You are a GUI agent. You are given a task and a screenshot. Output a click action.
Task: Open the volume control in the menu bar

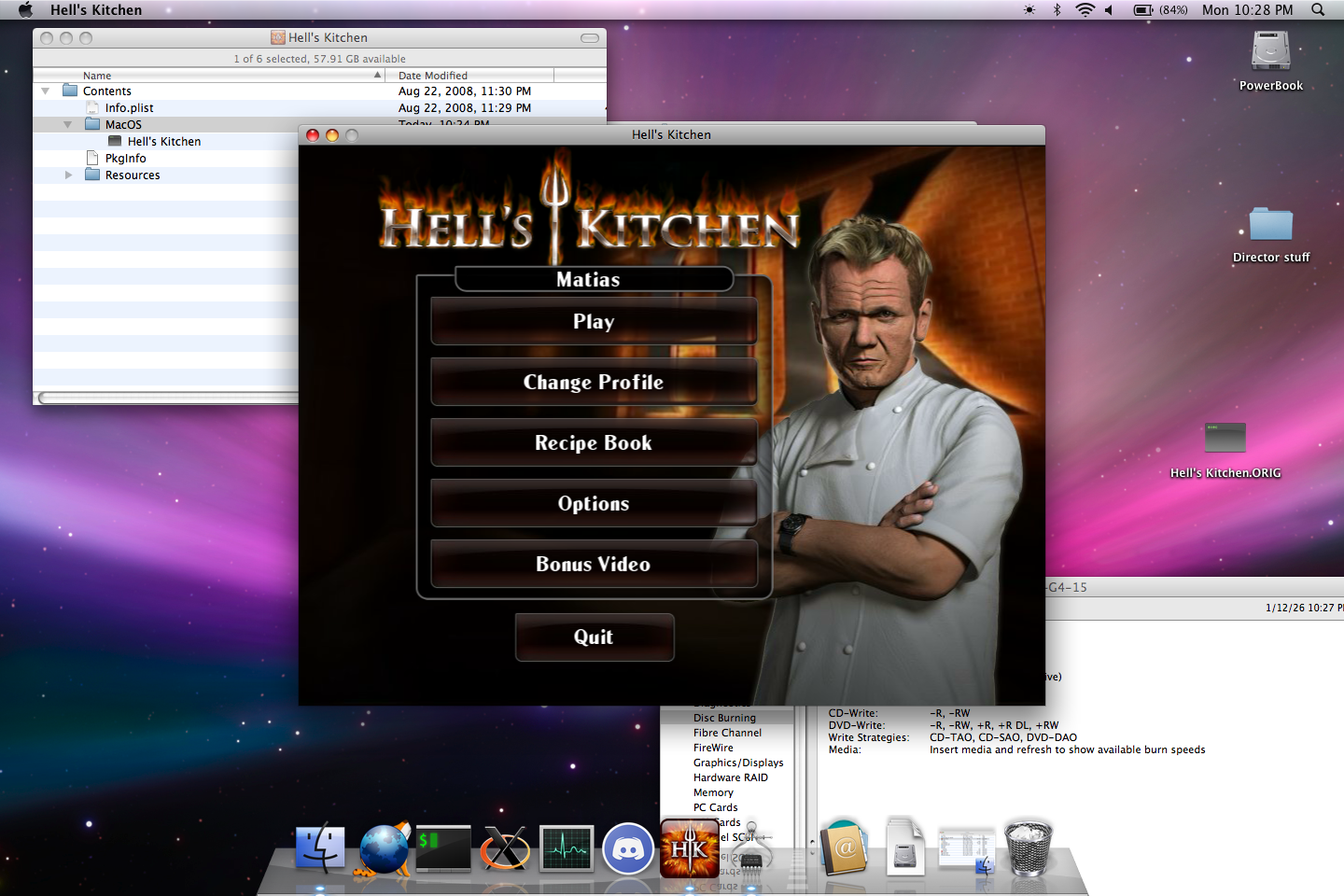click(1110, 9)
